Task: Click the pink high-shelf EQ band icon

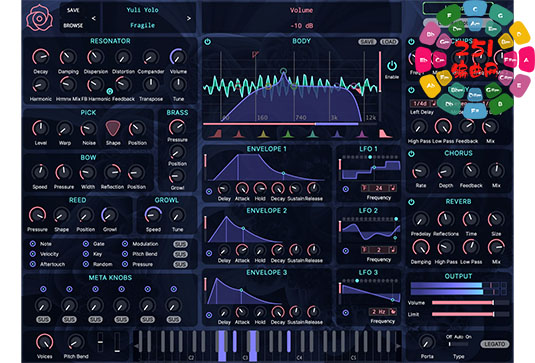Action: coord(386,133)
